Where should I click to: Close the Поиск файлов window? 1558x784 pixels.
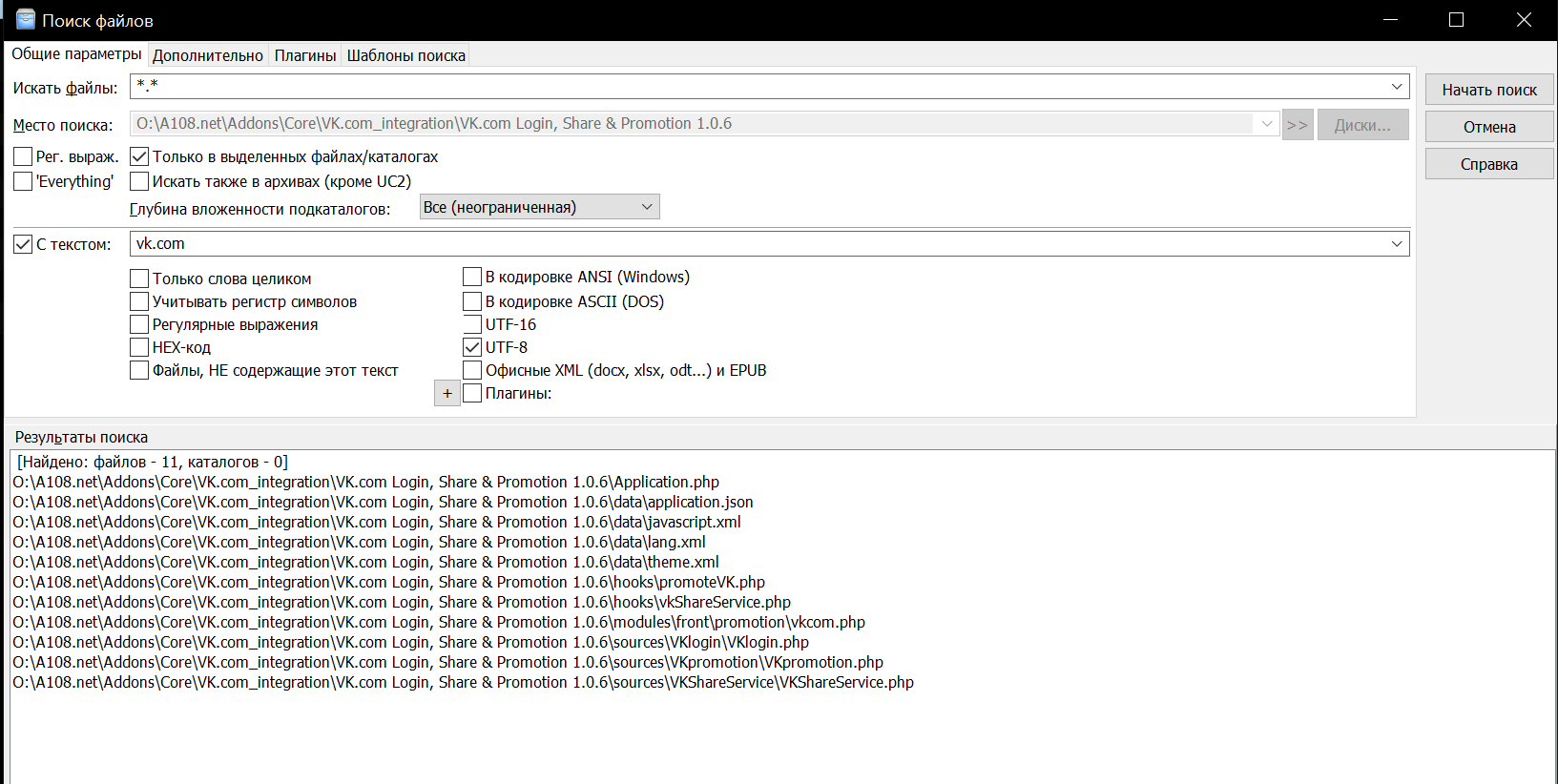[1524, 20]
